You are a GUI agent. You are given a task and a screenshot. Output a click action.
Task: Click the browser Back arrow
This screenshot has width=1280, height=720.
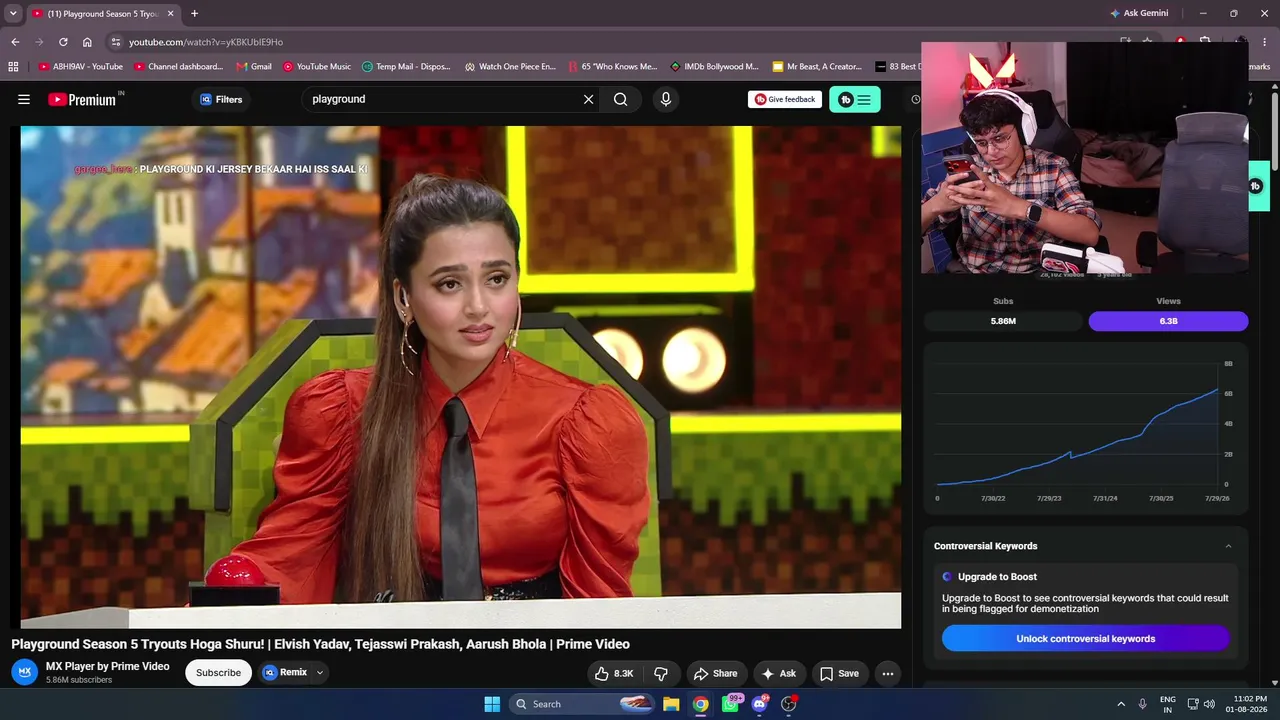[x=15, y=42]
